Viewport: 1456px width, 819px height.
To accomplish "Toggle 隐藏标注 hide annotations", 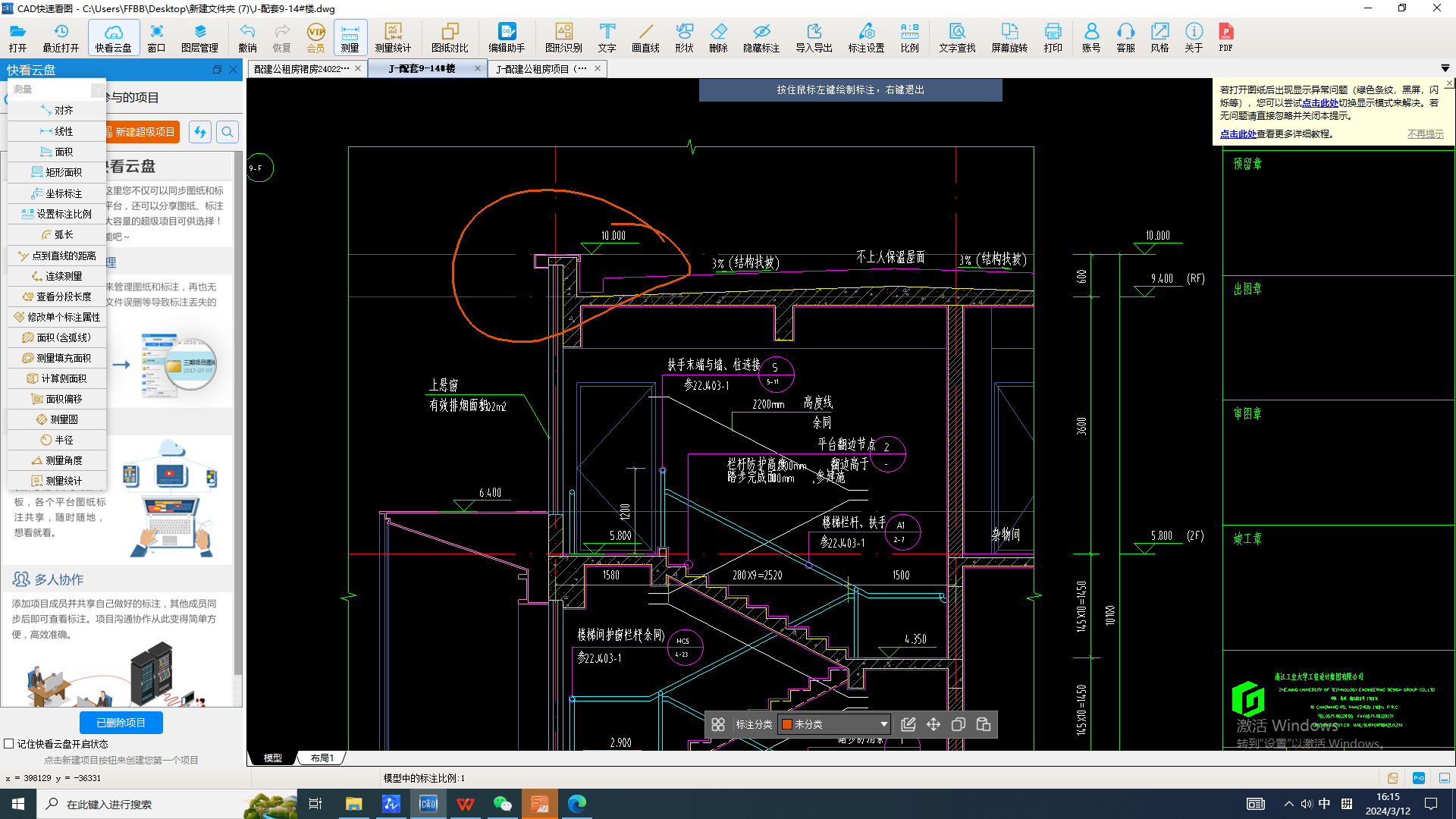I will click(x=761, y=37).
